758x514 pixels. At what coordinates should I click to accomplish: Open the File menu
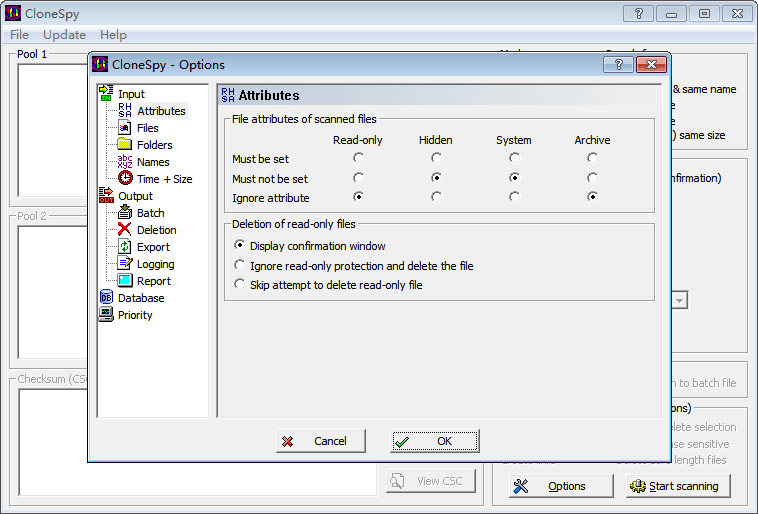tap(20, 35)
